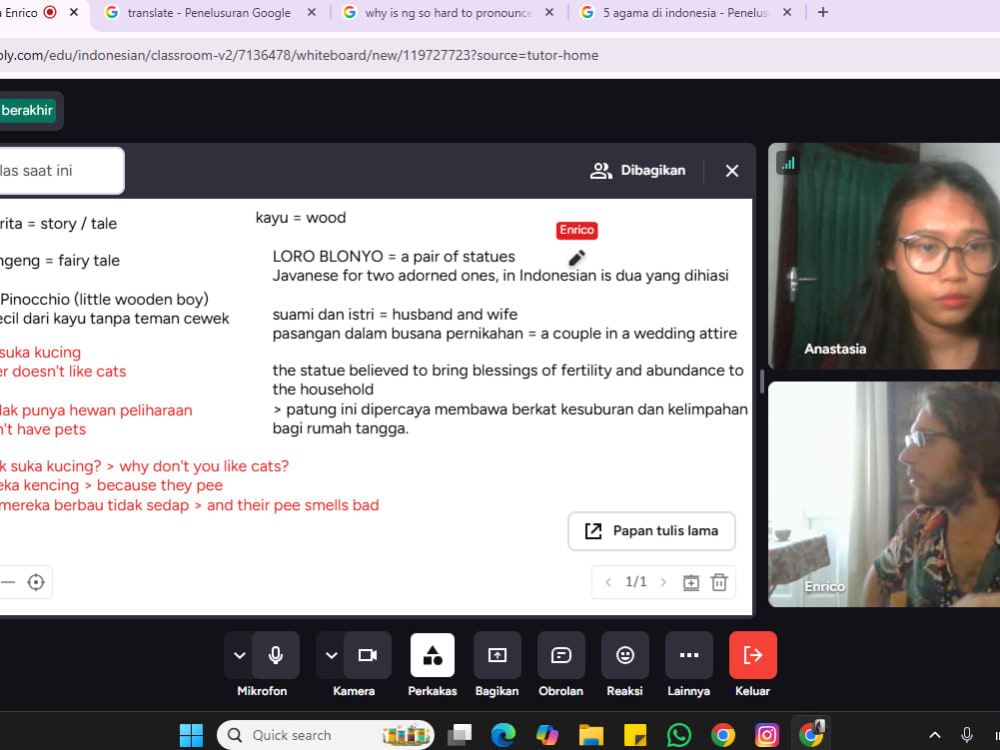
Task: Click the '1/1' page indicator
Action: [636, 582]
